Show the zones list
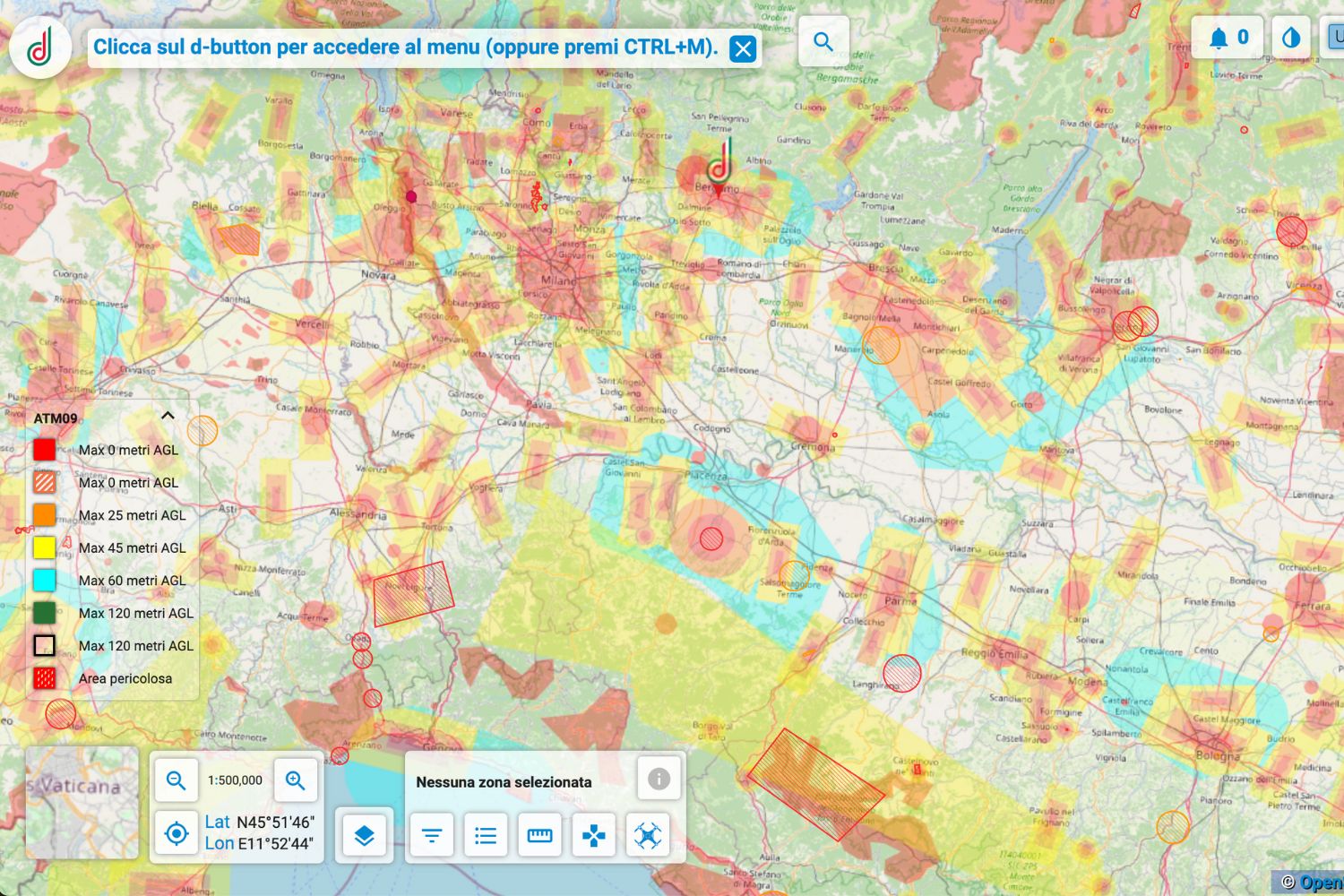Screen dimensions: 1344x896 pyautogui.click(x=486, y=835)
